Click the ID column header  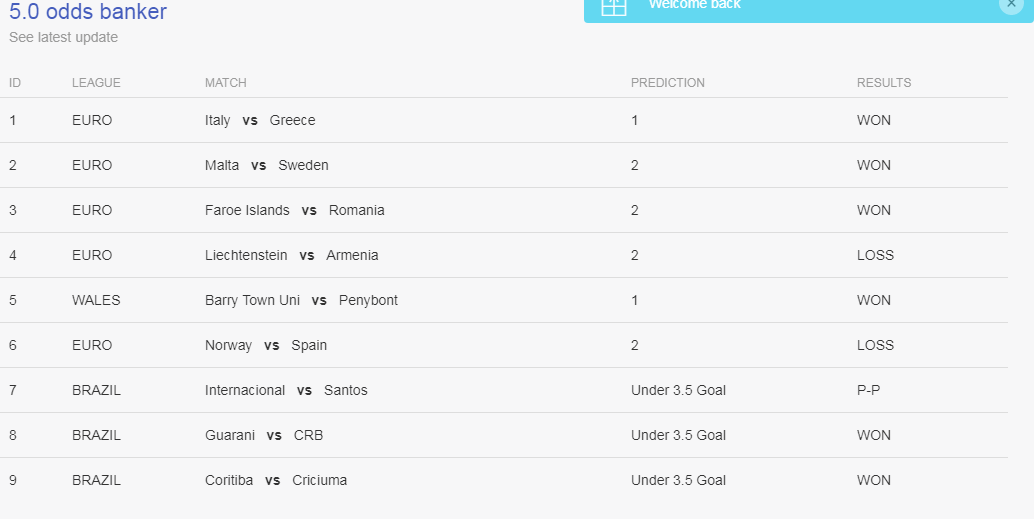(x=15, y=83)
